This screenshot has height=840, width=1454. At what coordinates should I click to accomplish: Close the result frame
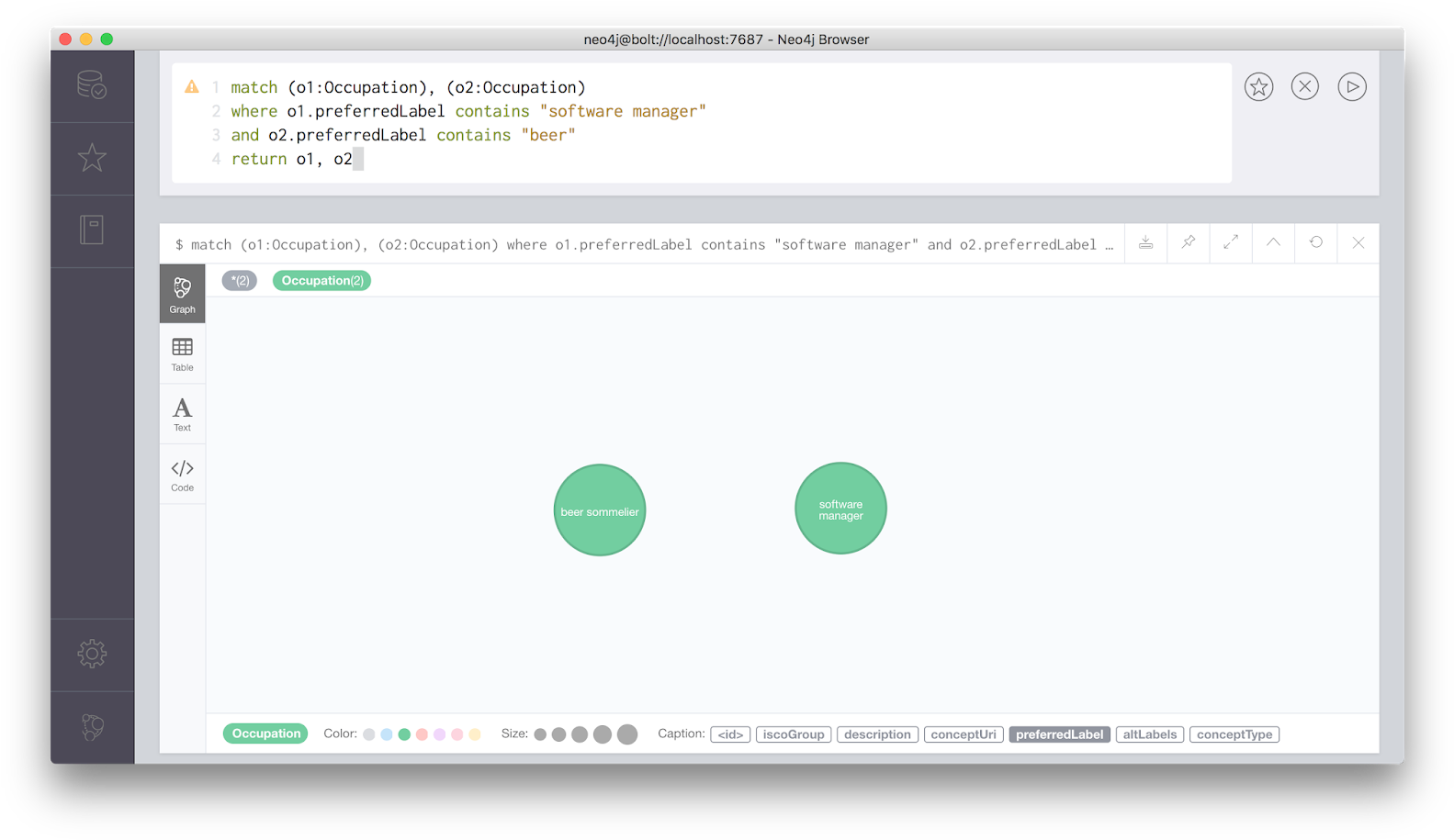point(1358,242)
